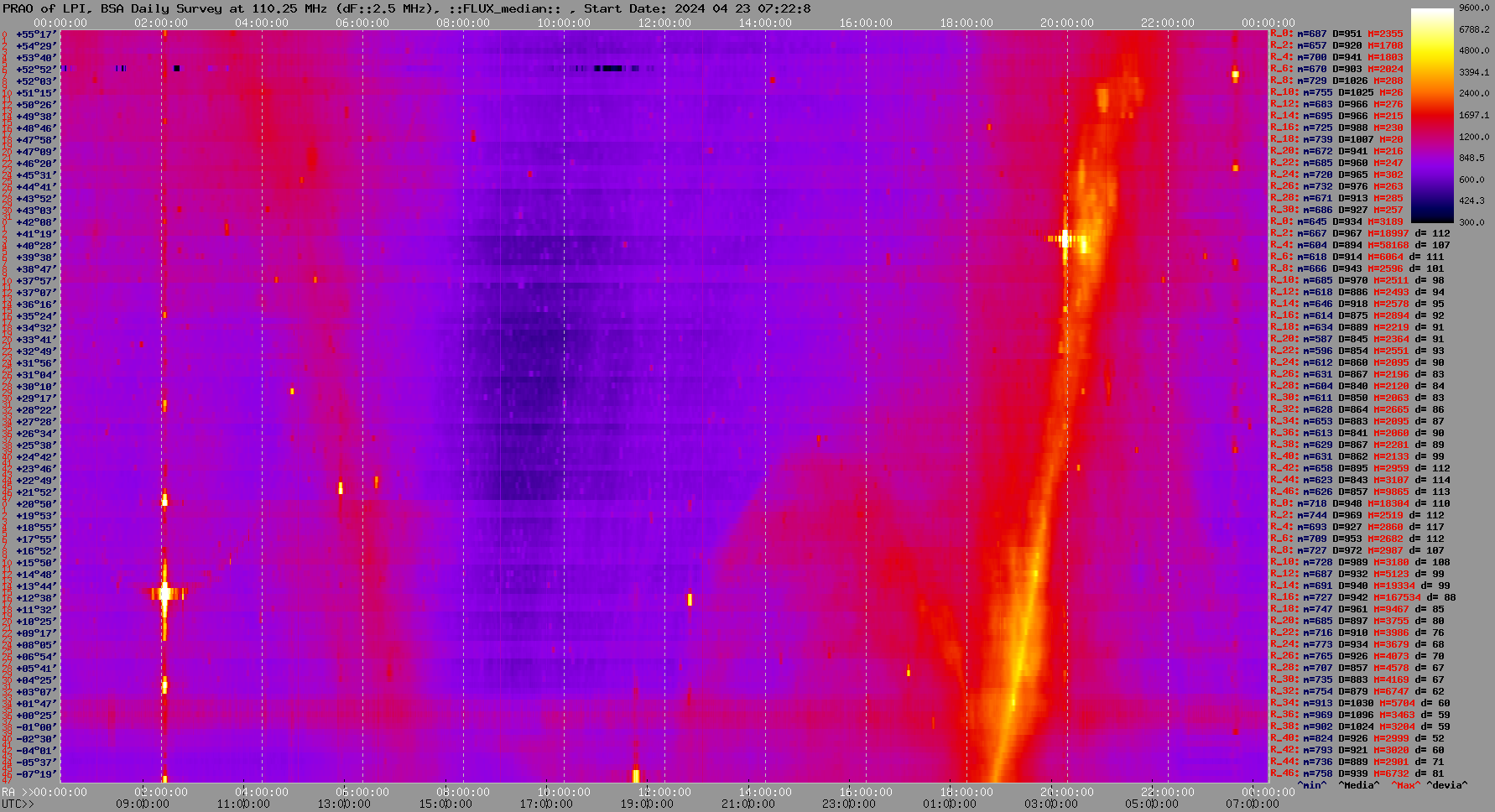Click the '::FLUX_median::' label in the title

(x=505, y=8)
